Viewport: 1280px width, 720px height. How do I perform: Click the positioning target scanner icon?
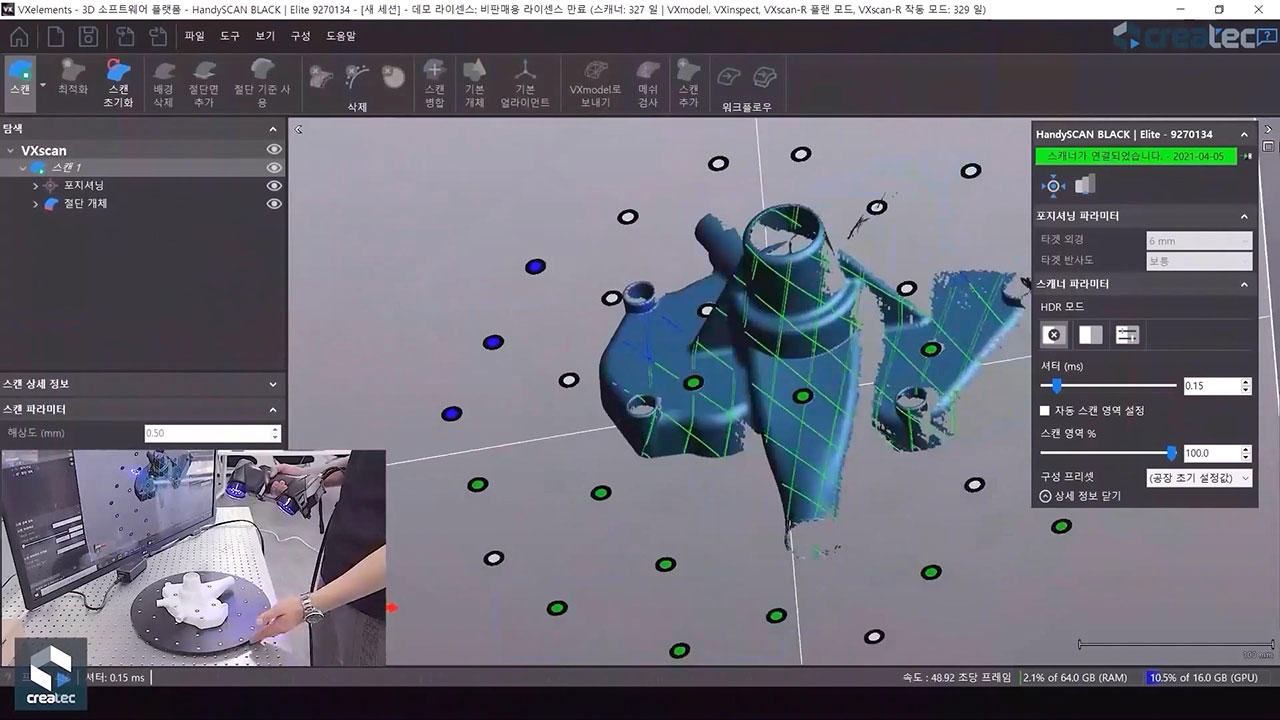[x=1052, y=185]
